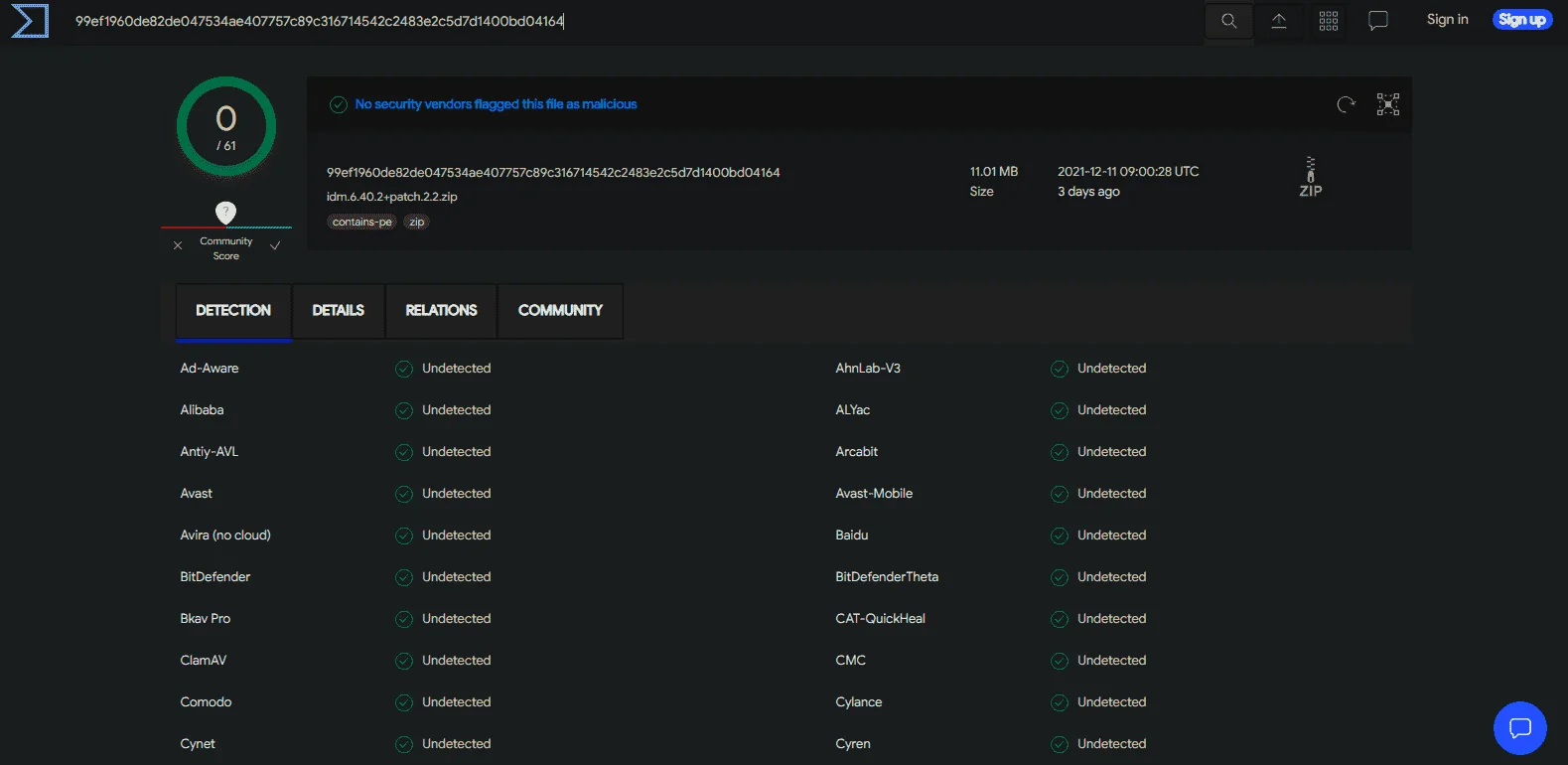
Task: Click the VirusTotal logo icon
Action: click(x=30, y=21)
